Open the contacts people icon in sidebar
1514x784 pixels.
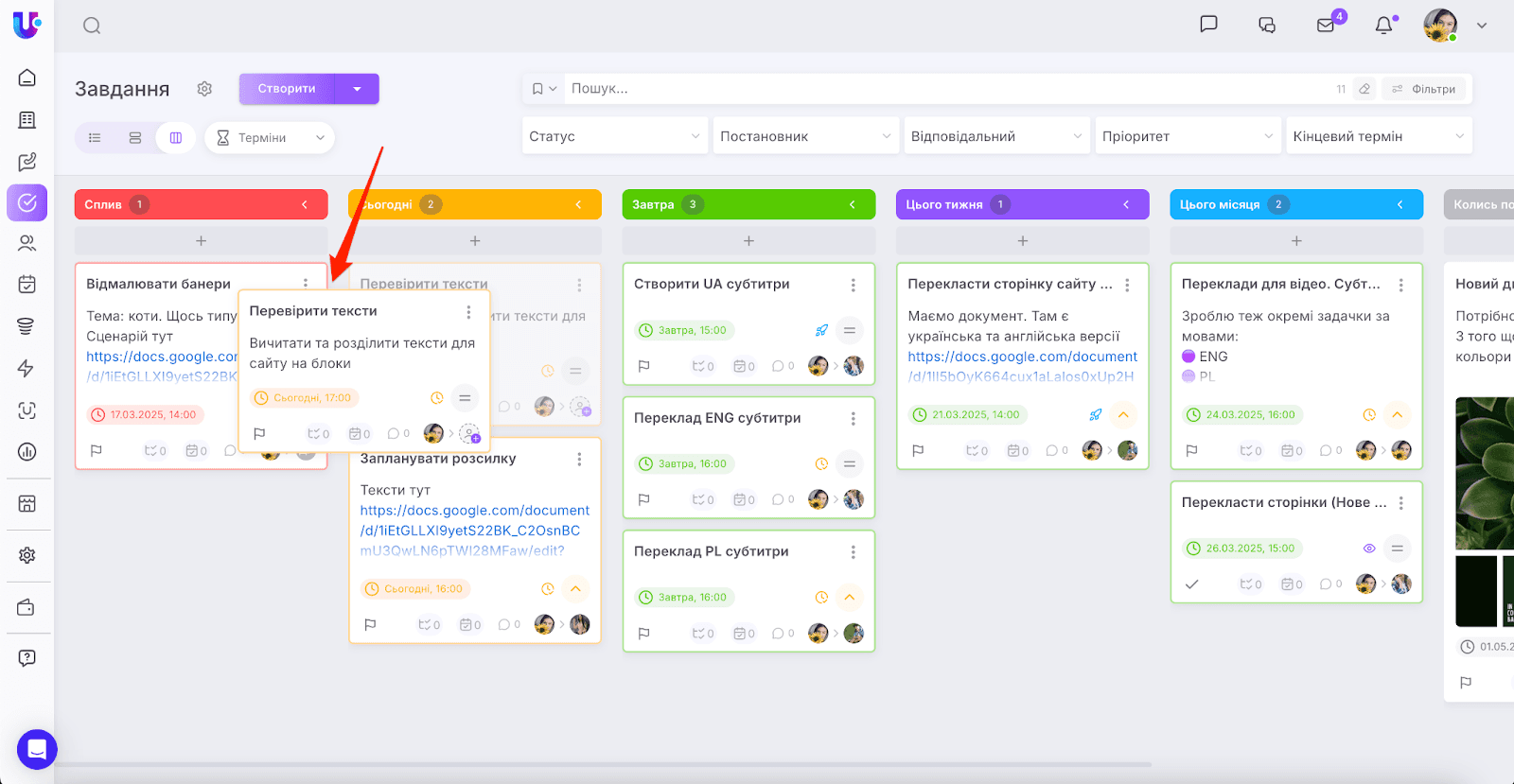click(x=27, y=243)
